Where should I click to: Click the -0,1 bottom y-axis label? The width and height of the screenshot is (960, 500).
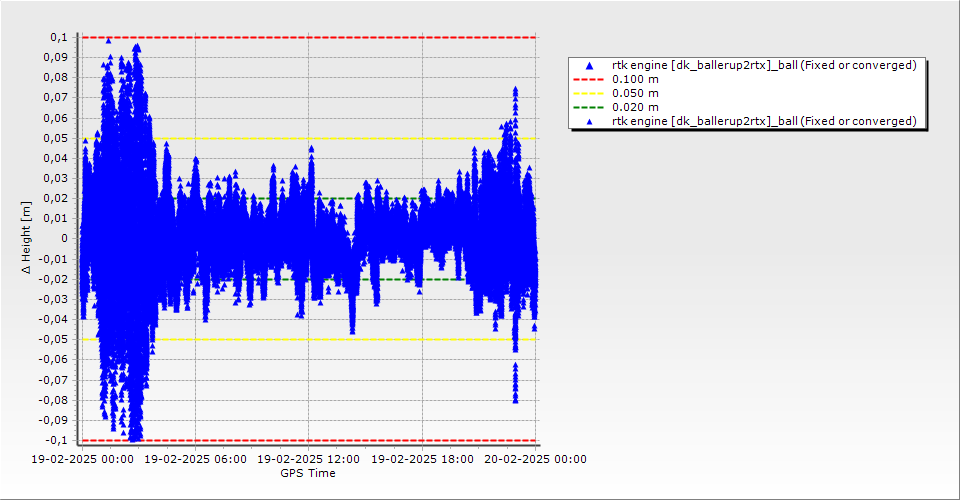point(57,440)
